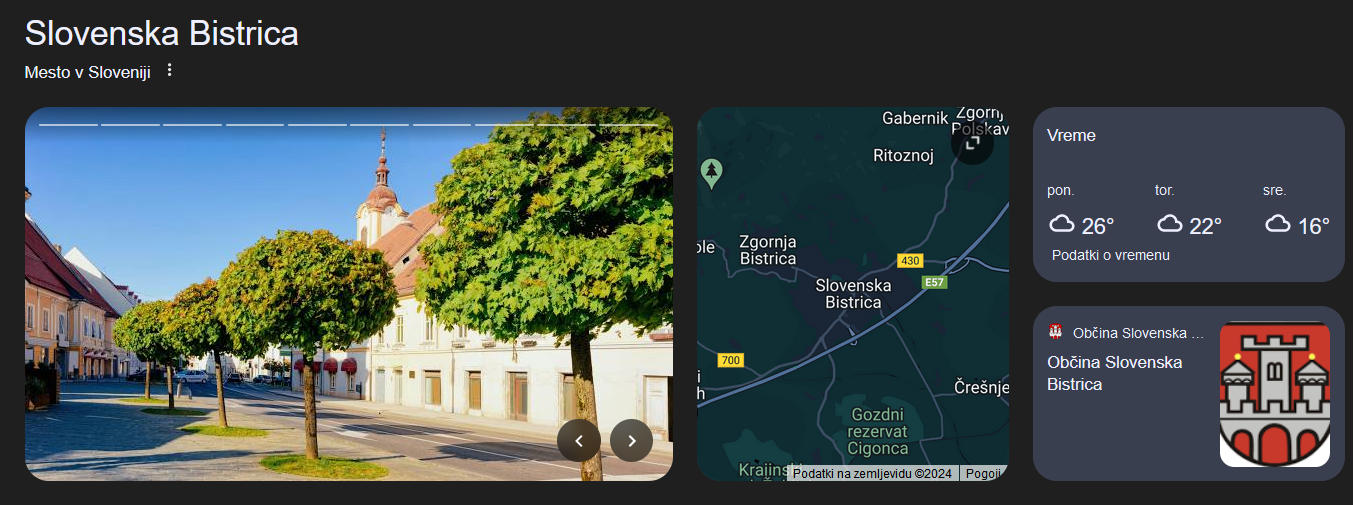Open the town square street photo
The height and width of the screenshot is (505, 1353).
coord(349,294)
